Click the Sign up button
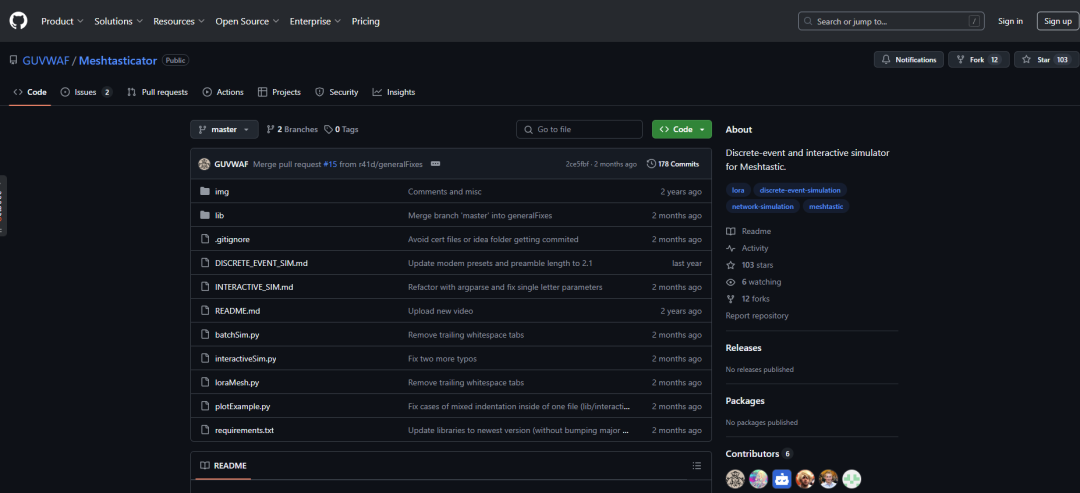 click(1057, 21)
